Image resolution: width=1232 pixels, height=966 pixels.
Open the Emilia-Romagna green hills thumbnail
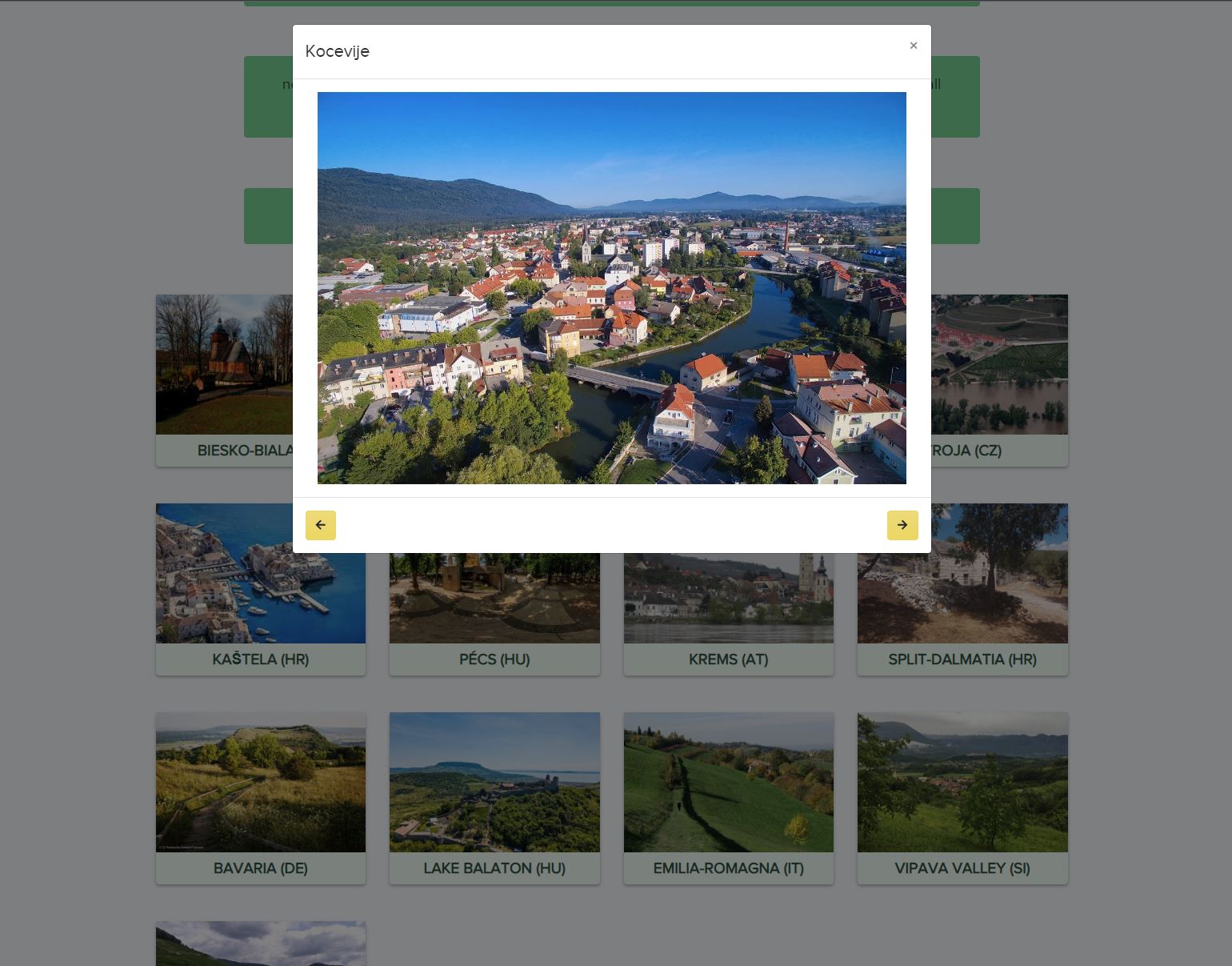pyautogui.click(x=728, y=782)
